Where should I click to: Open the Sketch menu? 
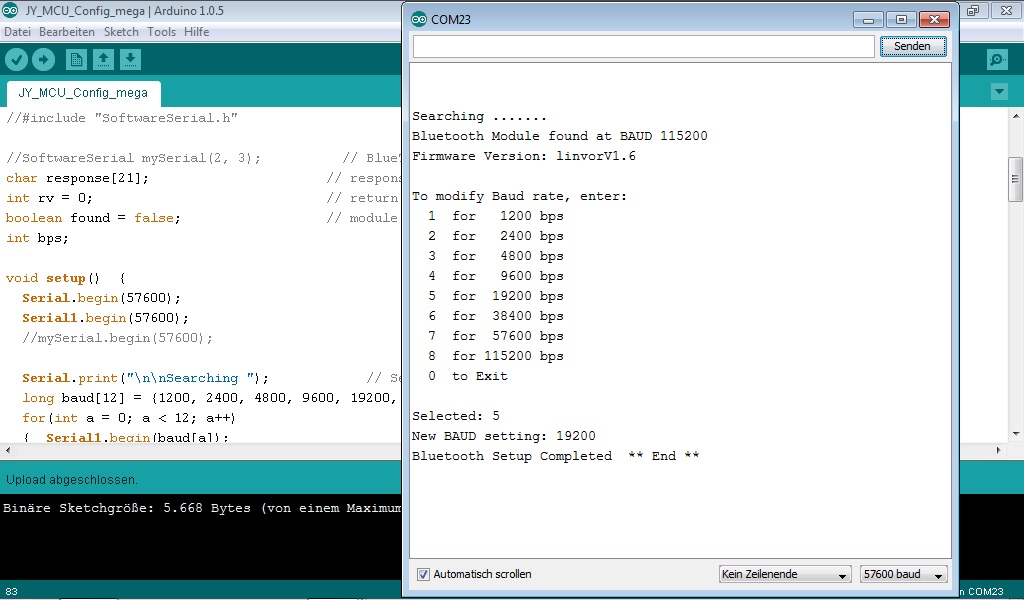click(x=121, y=32)
